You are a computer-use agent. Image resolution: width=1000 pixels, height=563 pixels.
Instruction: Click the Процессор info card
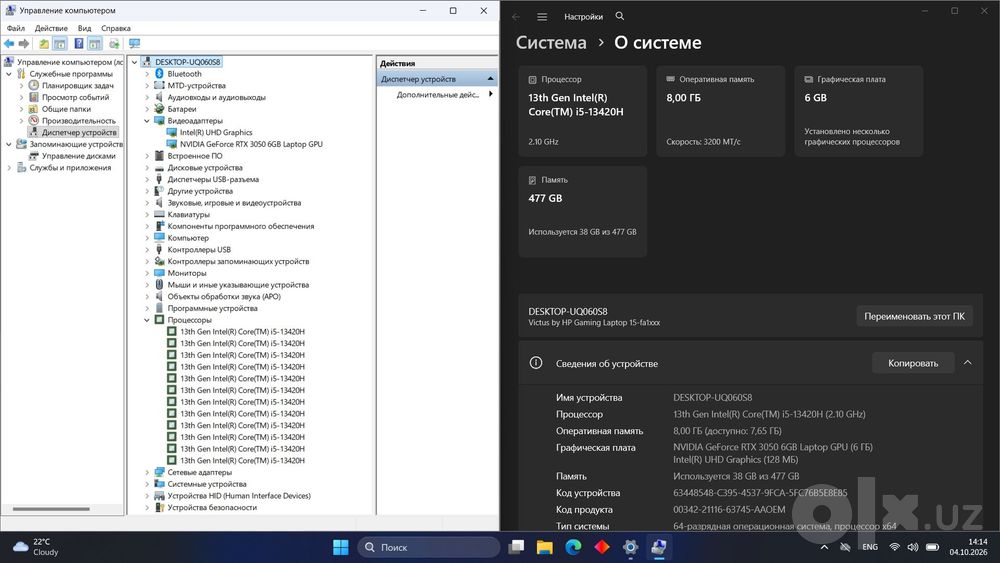582,111
